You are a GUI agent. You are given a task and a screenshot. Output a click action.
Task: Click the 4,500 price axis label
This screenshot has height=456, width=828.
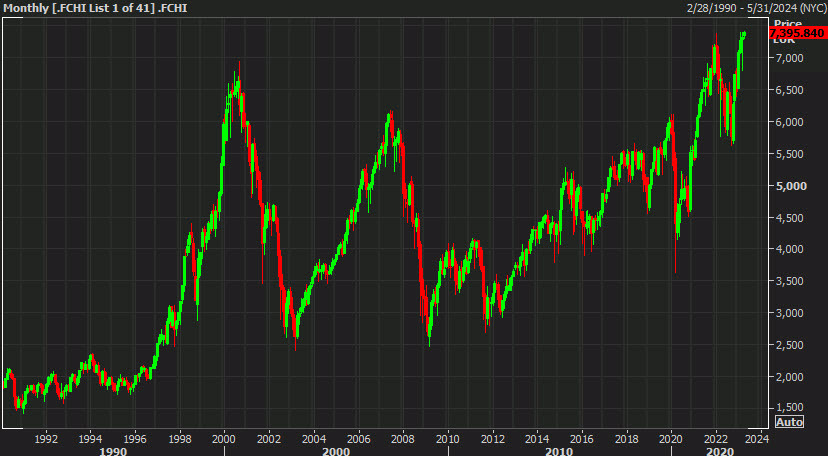pos(789,217)
